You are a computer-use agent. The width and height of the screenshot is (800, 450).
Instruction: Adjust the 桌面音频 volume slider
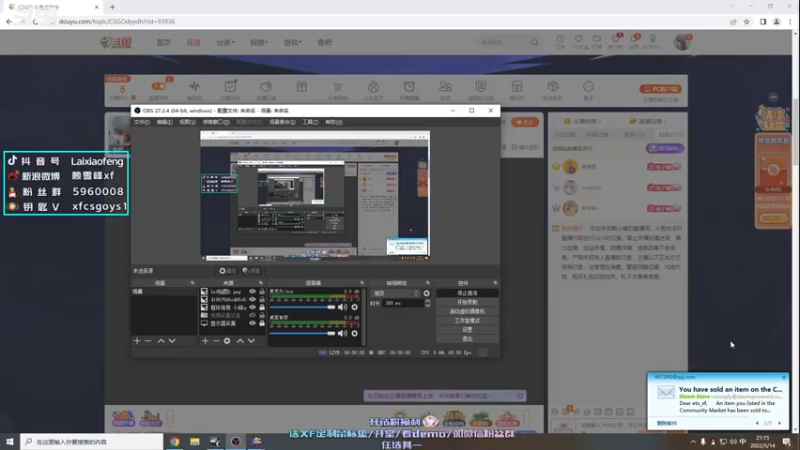click(303, 333)
